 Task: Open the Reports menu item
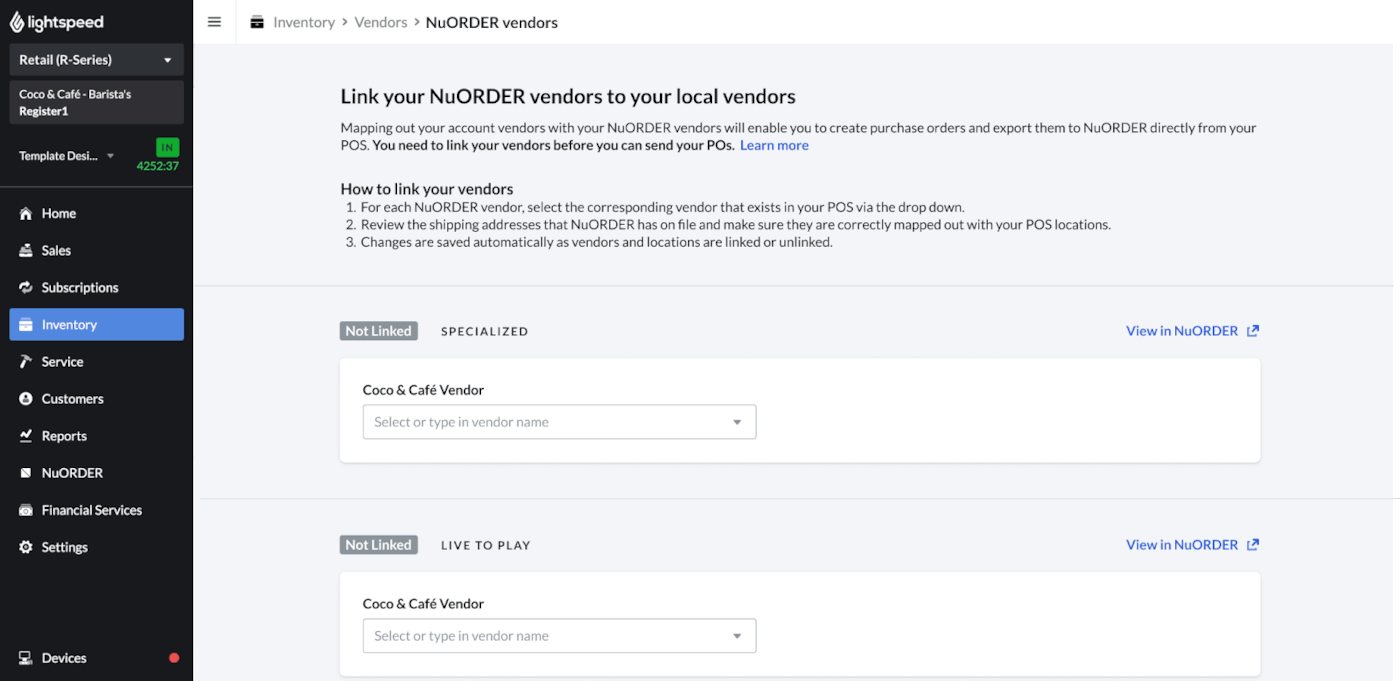click(96, 436)
